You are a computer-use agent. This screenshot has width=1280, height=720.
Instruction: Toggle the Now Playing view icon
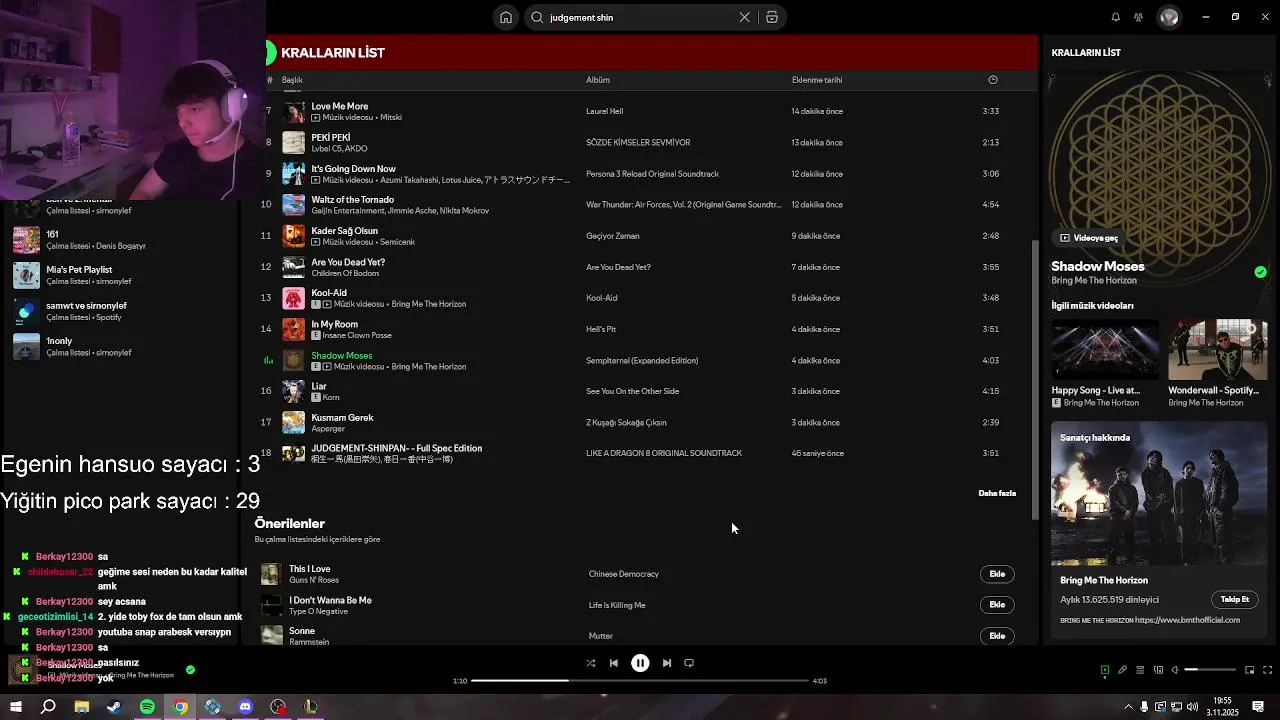pos(1105,670)
